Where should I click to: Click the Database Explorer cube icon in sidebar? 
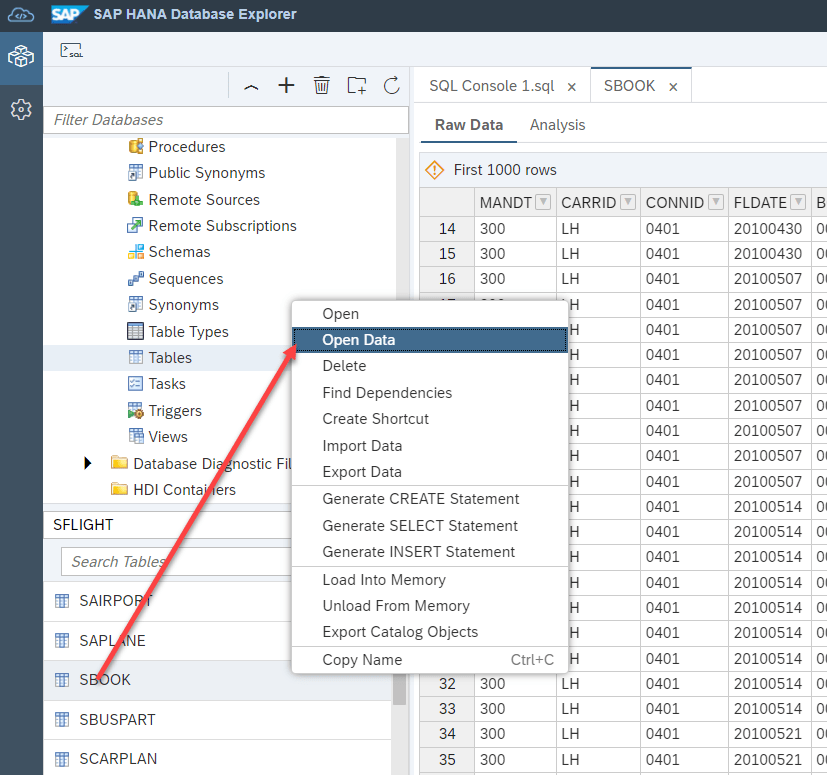pos(20,57)
